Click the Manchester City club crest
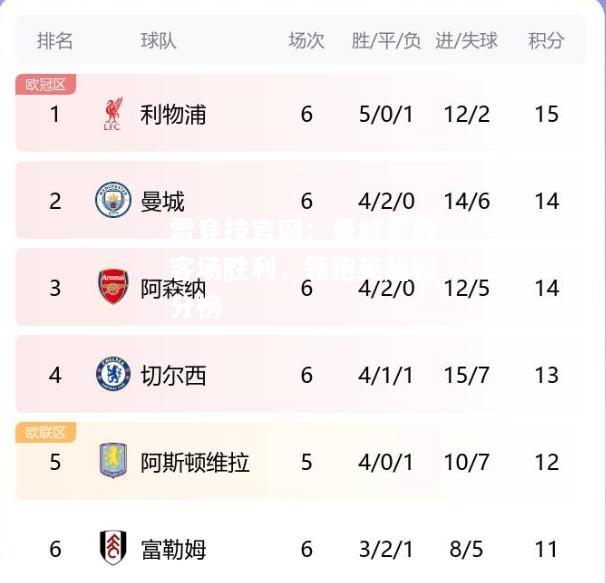 (113, 200)
